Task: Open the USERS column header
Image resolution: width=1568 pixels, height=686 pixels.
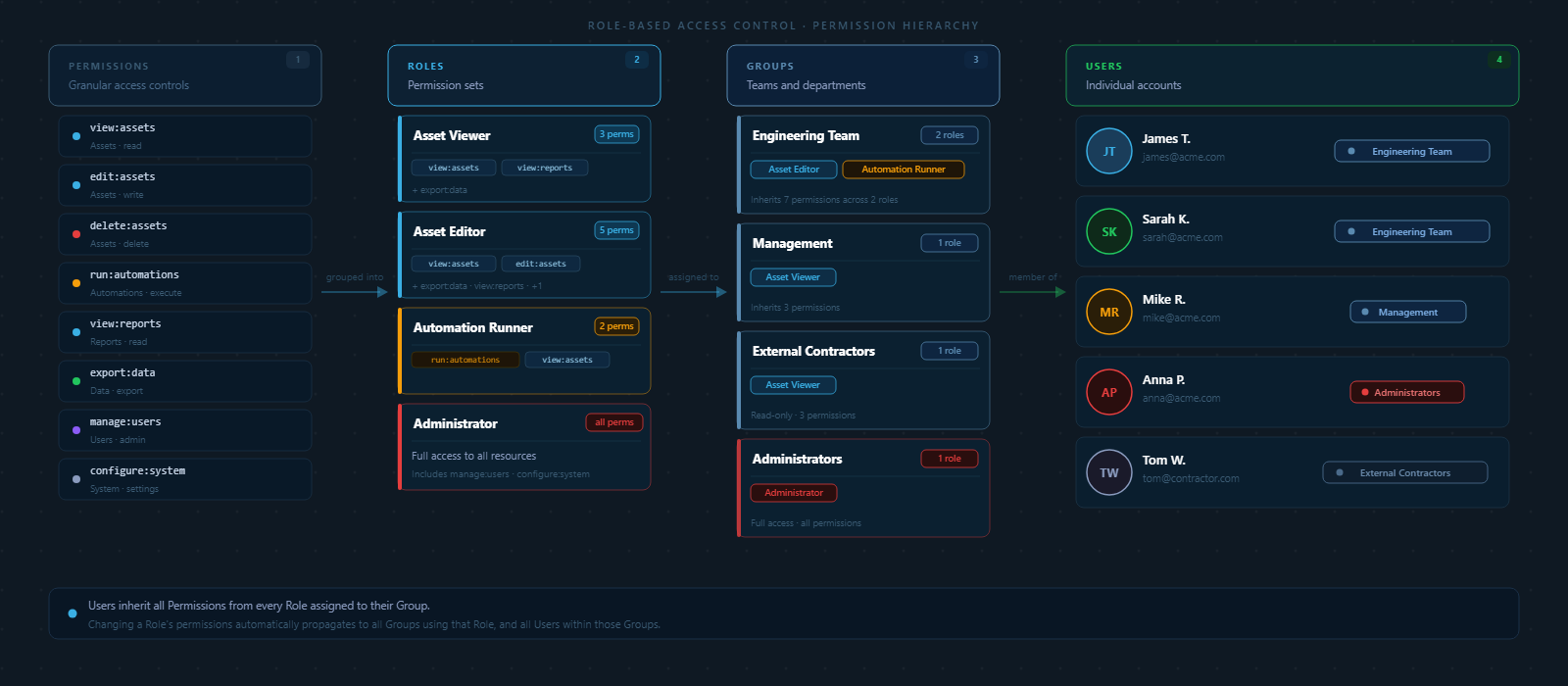Action: point(1293,75)
